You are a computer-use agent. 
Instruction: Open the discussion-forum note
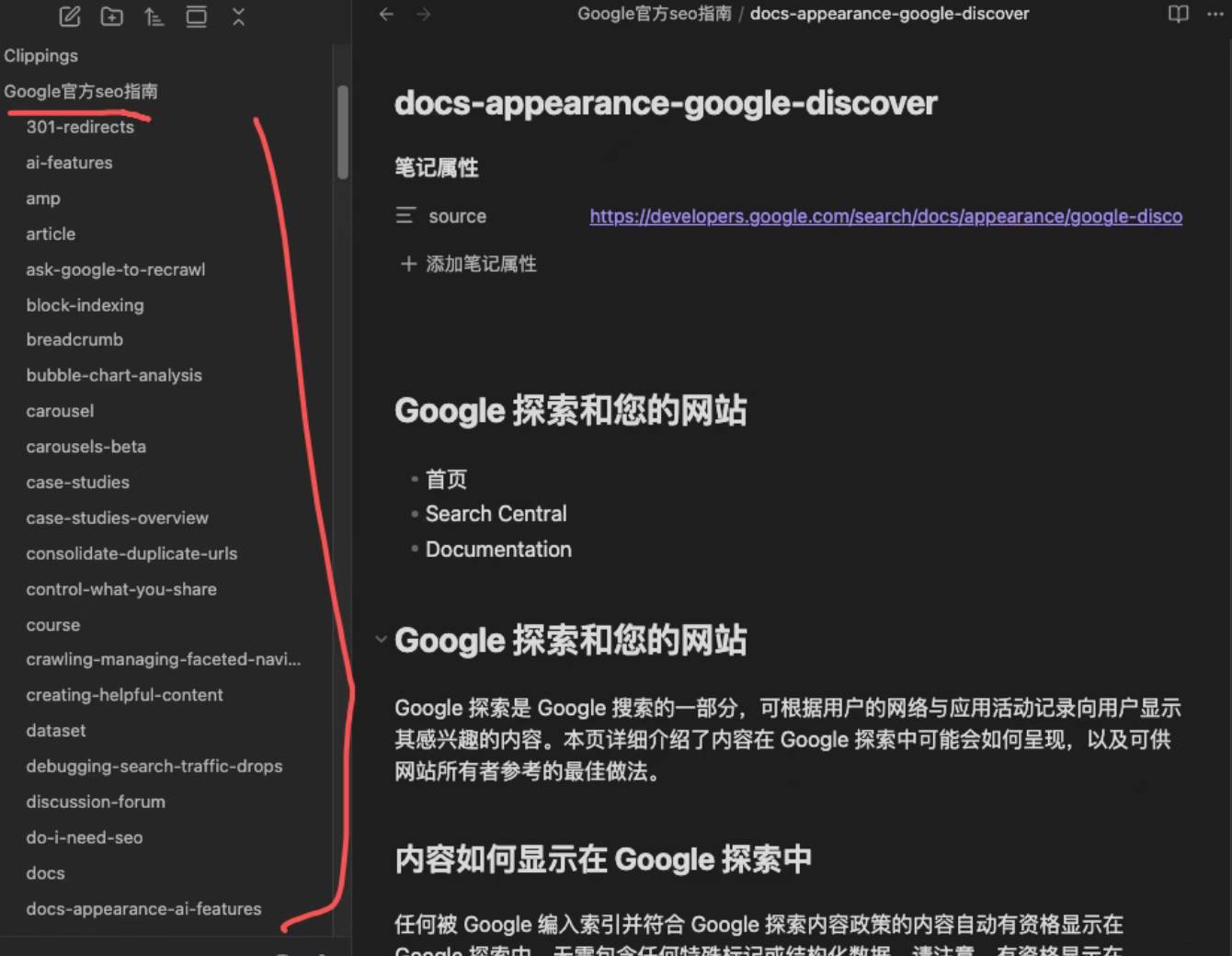(96, 802)
